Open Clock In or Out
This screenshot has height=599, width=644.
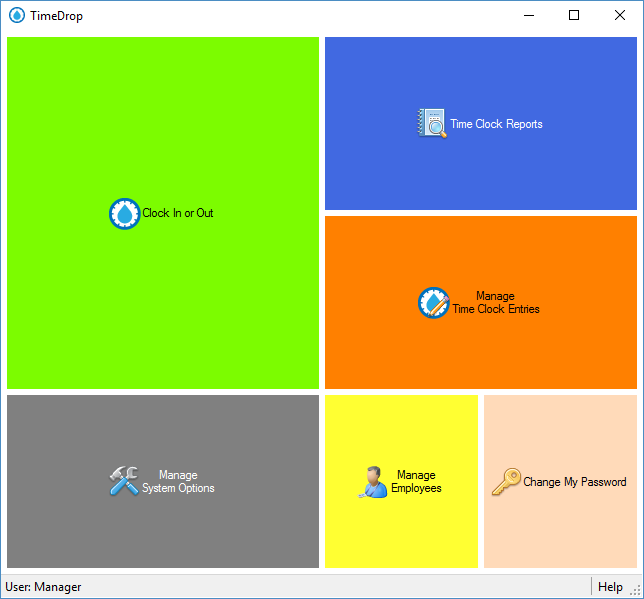pyautogui.click(x=163, y=213)
